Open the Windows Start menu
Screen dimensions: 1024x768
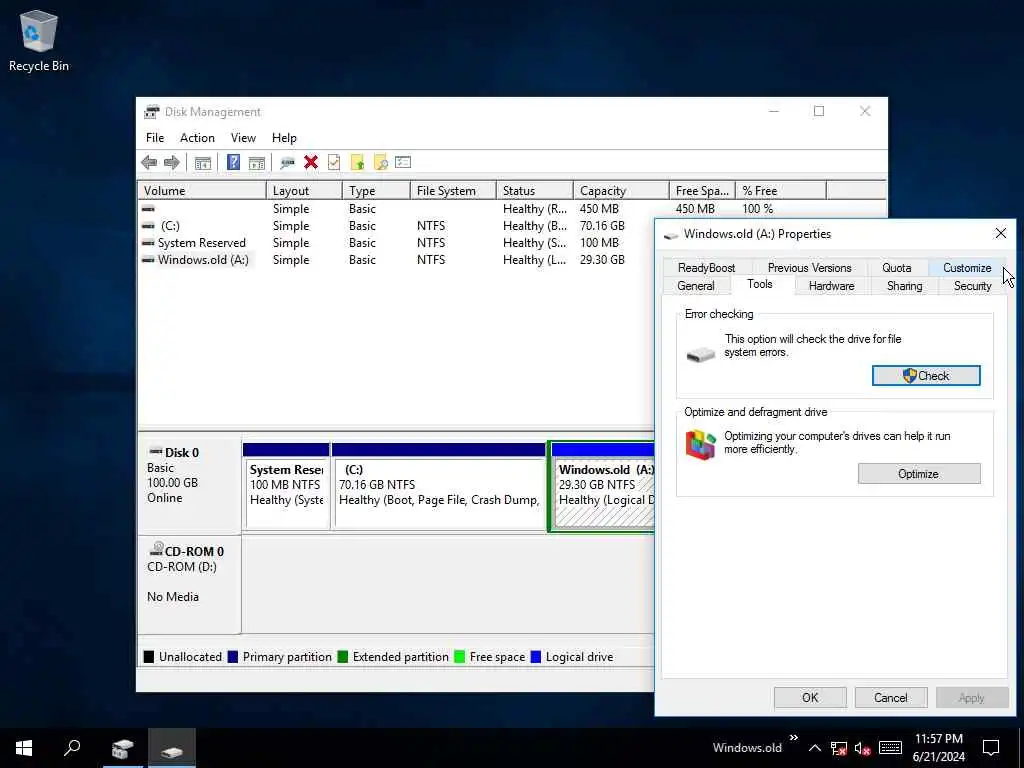[24, 748]
